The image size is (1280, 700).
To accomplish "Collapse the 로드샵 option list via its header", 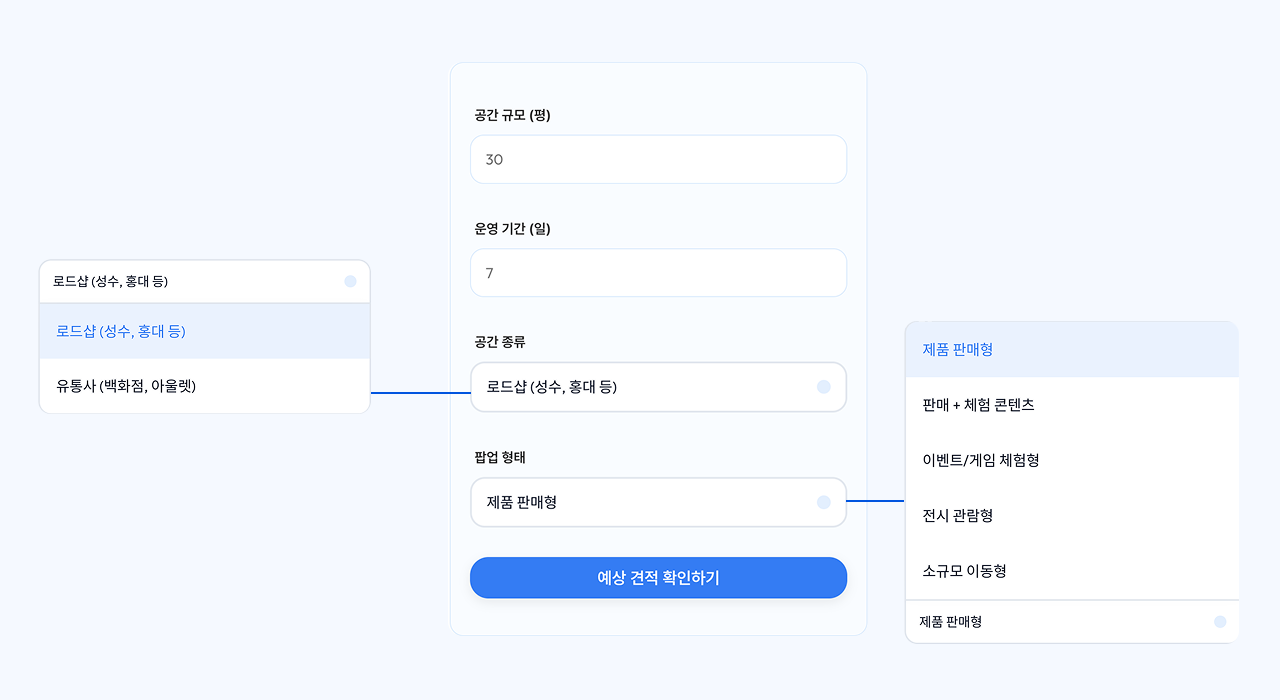I will coord(200,282).
